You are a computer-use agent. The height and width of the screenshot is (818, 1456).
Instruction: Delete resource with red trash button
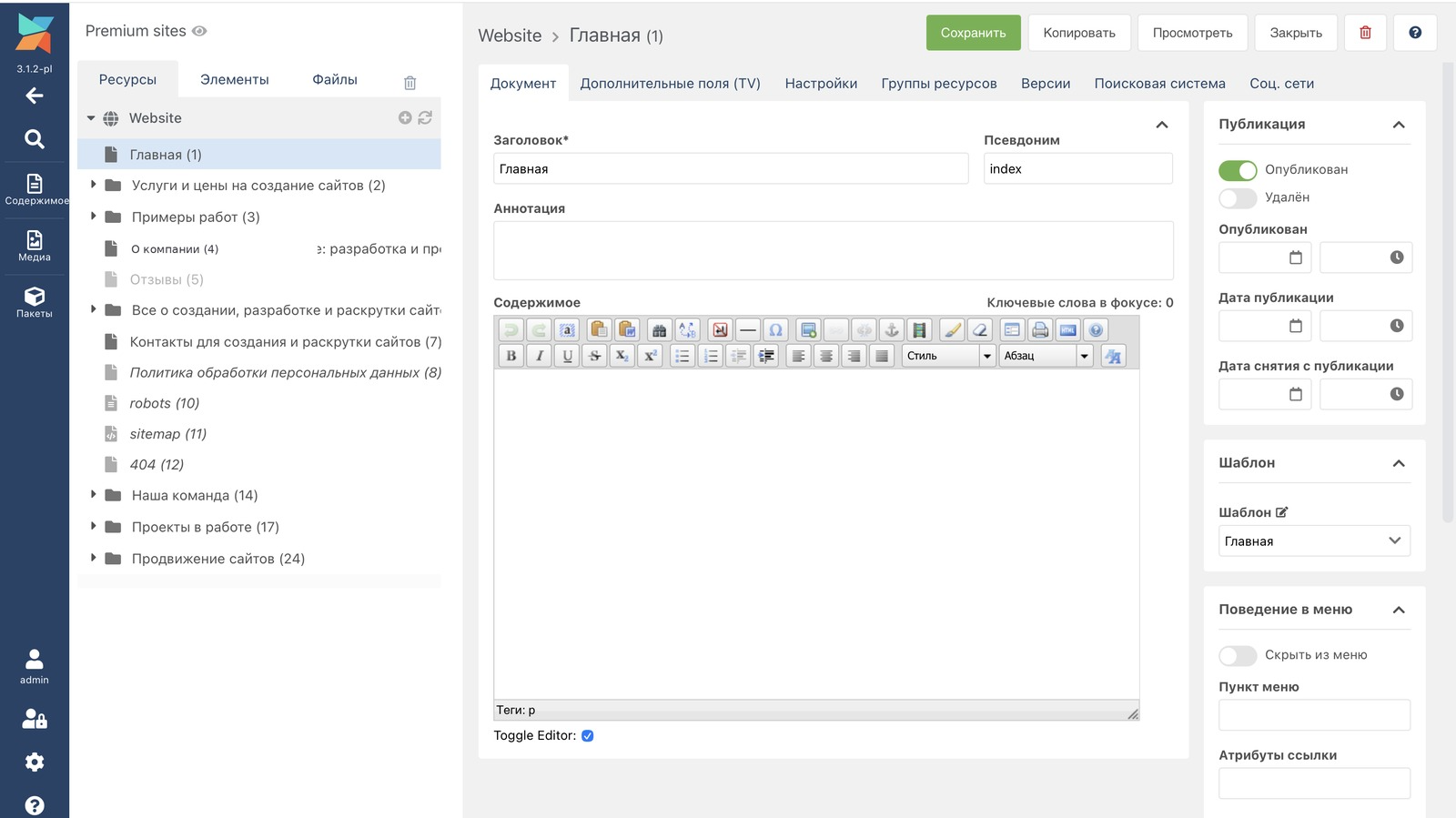pos(1365,33)
